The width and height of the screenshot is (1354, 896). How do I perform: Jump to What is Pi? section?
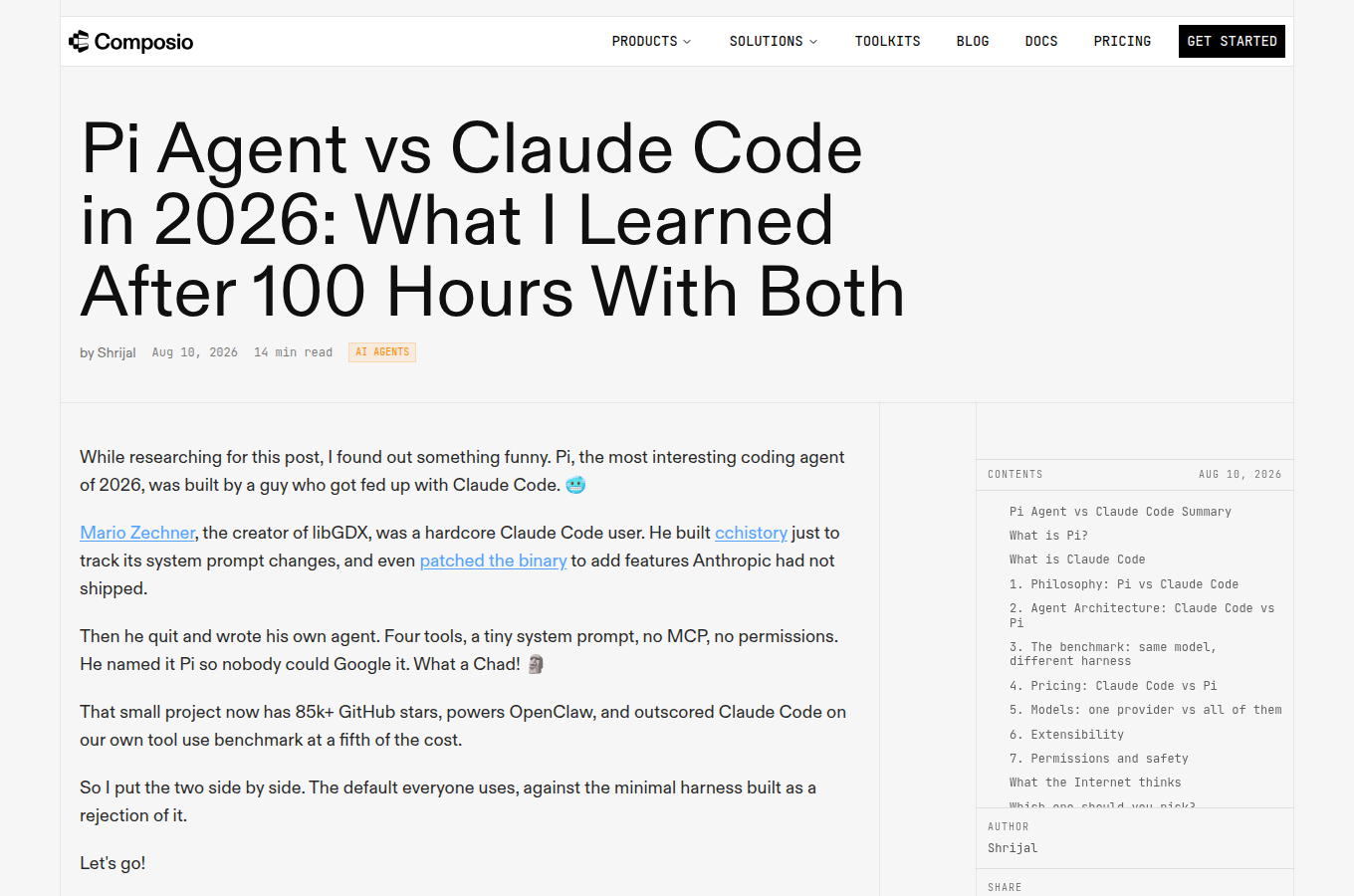click(1048, 536)
